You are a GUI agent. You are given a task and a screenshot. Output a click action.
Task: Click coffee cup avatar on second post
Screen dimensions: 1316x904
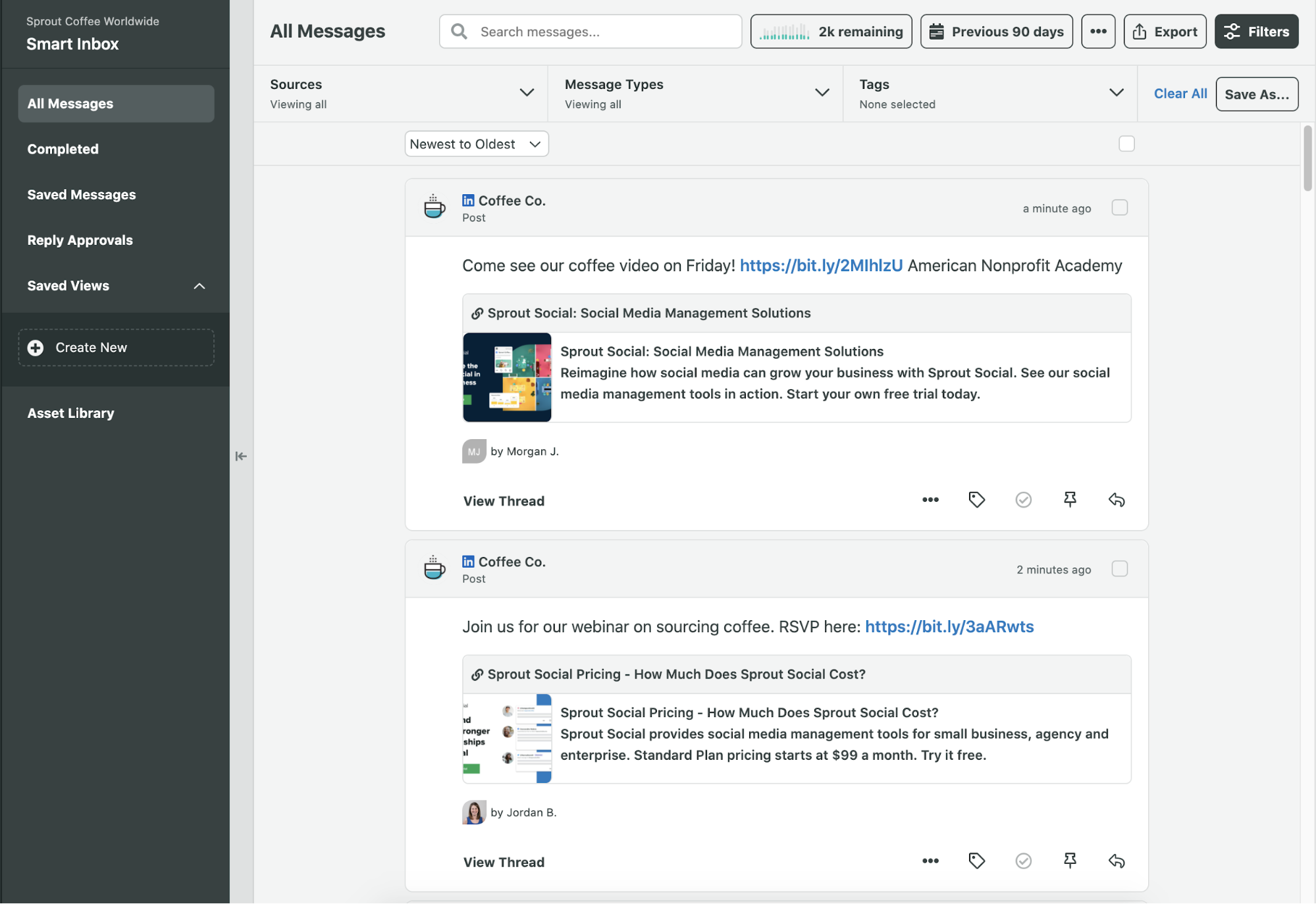click(434, 568)
